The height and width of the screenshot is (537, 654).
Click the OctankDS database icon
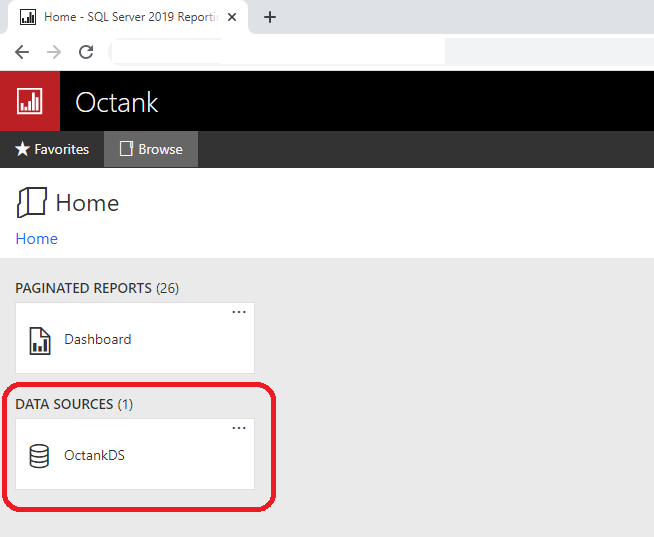pyautogui.click(x=39, y=456)
